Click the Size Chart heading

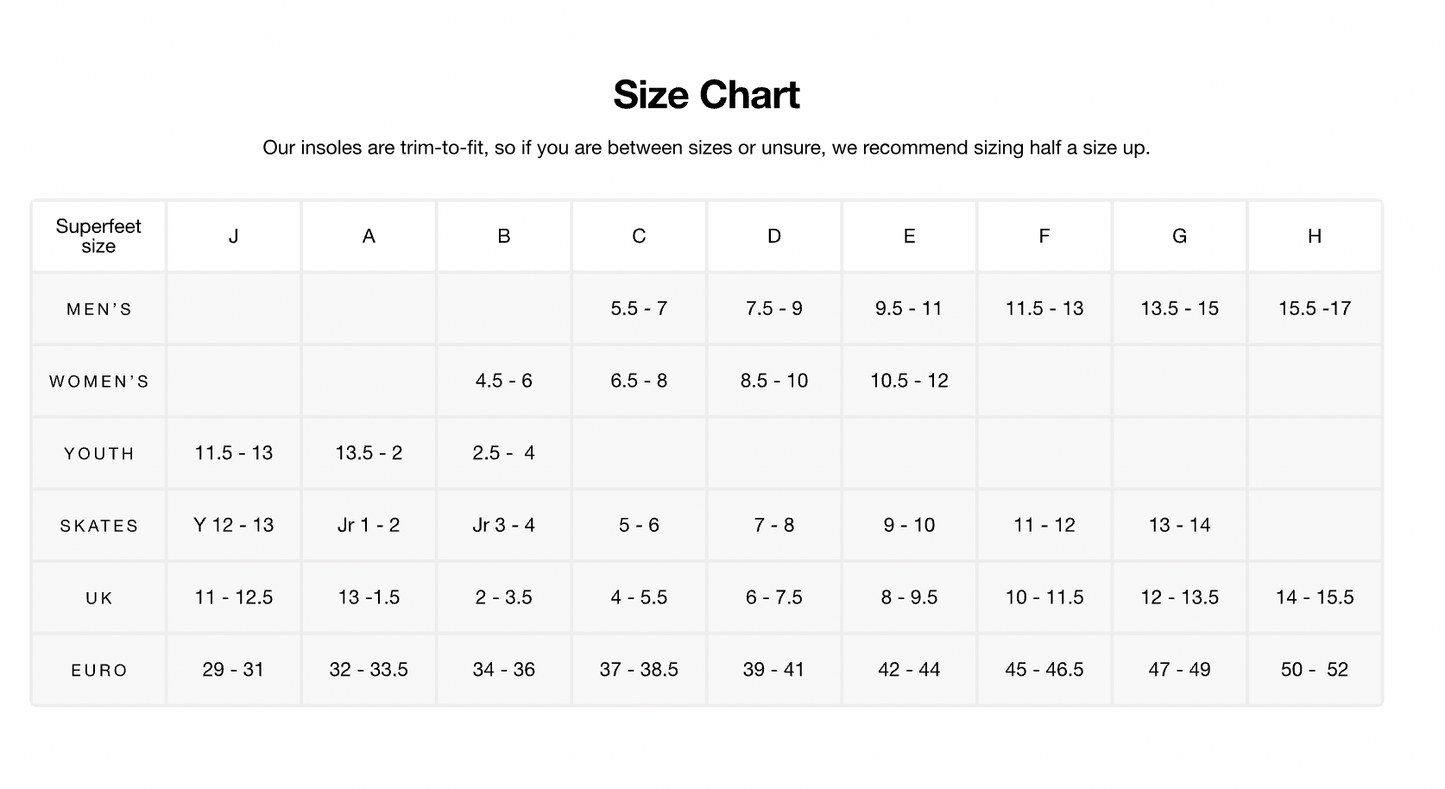point(706,95)
